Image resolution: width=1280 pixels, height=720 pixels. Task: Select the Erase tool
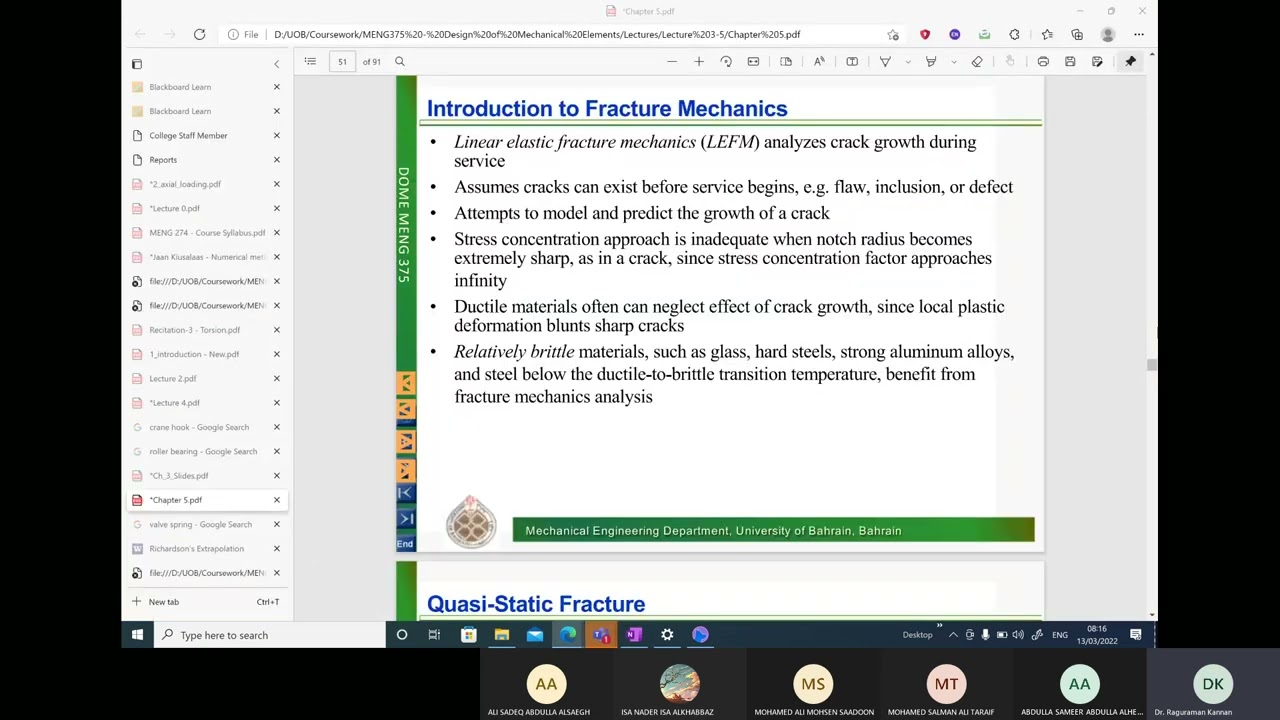coord(977,62)
